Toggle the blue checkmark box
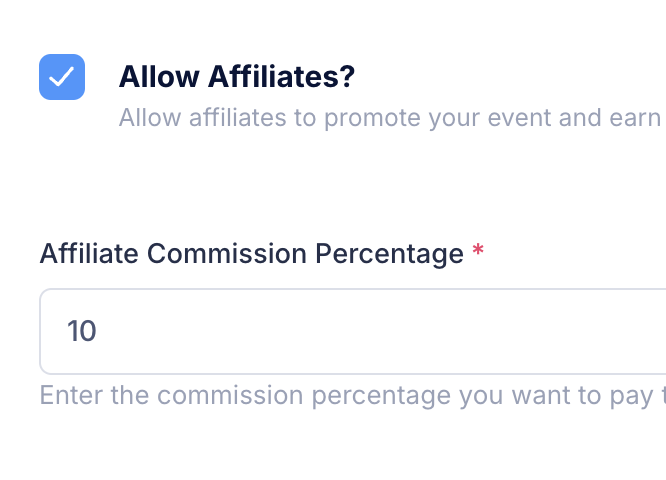 pyautogui.click(x=62, y=77)
